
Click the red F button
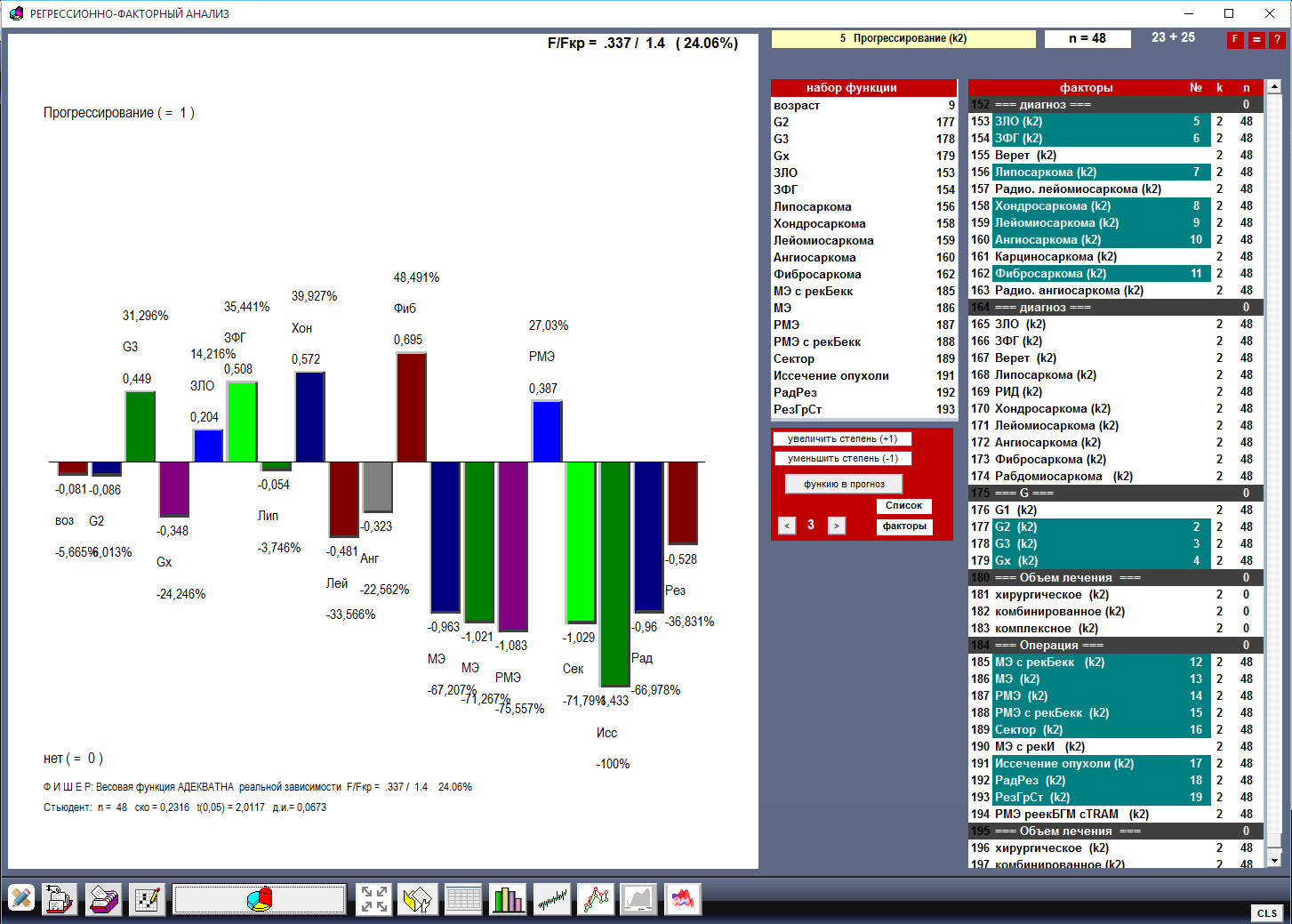click(1234, 40)
